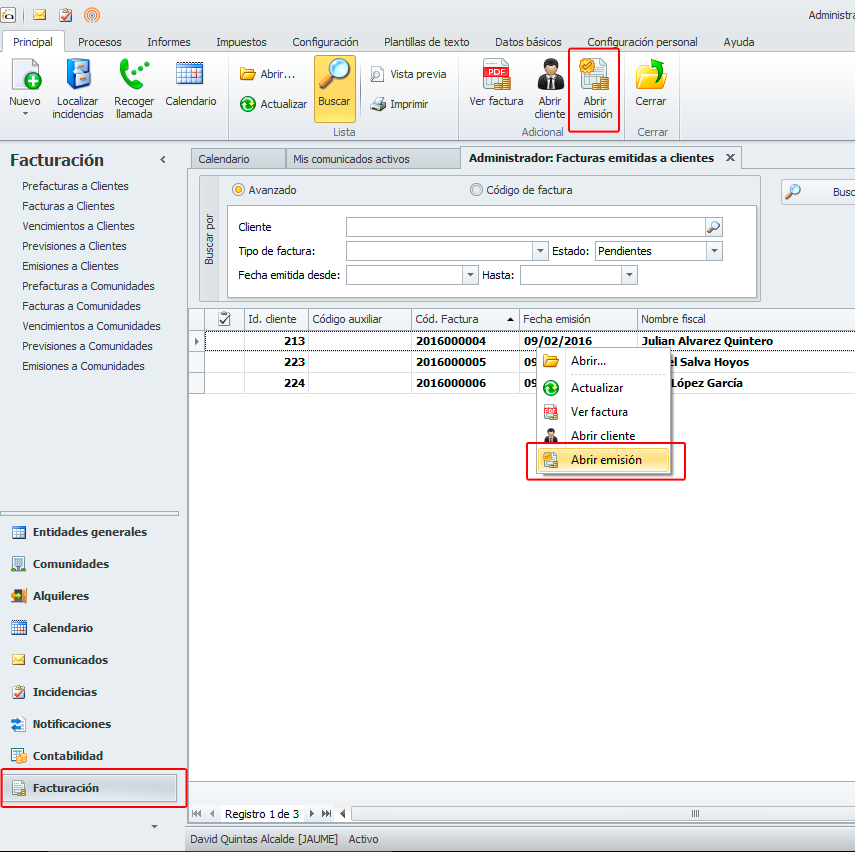The width and height of the screenshot is (855, 852).
Task: Toggle the checkbox column header in grid
Action: 224,319
